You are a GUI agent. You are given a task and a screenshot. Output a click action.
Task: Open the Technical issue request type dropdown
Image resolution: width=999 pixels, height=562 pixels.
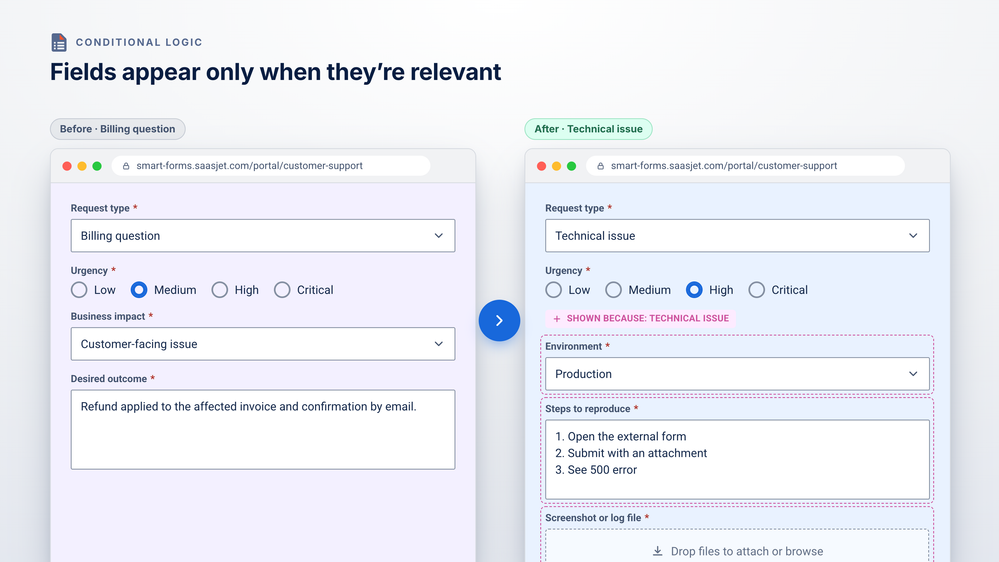[737, 236]
